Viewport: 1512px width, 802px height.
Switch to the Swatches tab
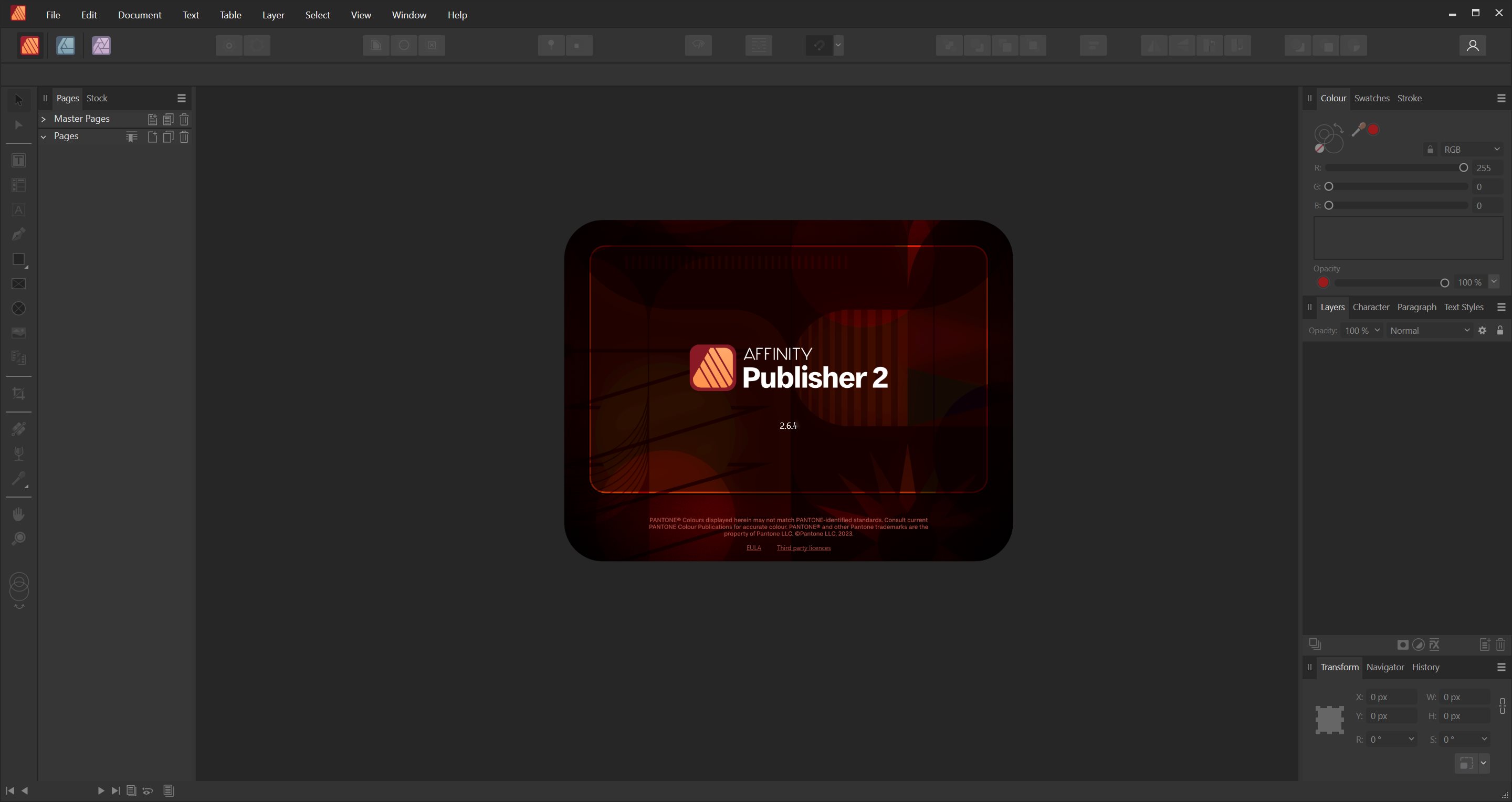1371,98
